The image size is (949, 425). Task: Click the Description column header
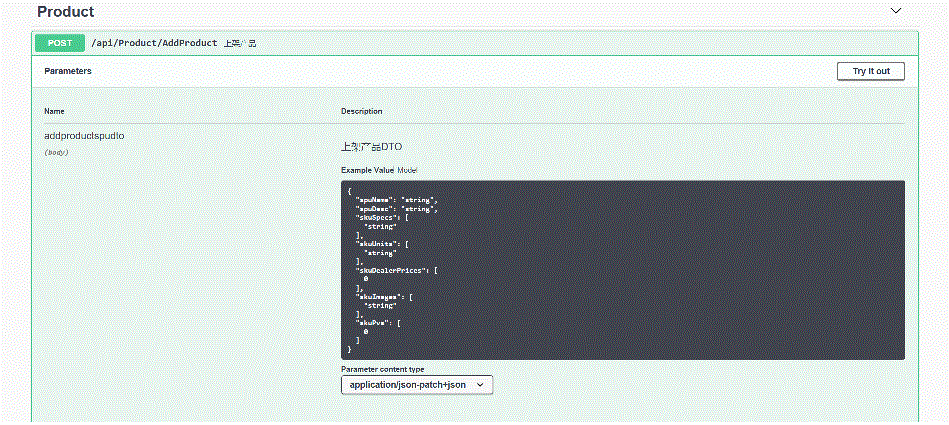click(361, 111)
